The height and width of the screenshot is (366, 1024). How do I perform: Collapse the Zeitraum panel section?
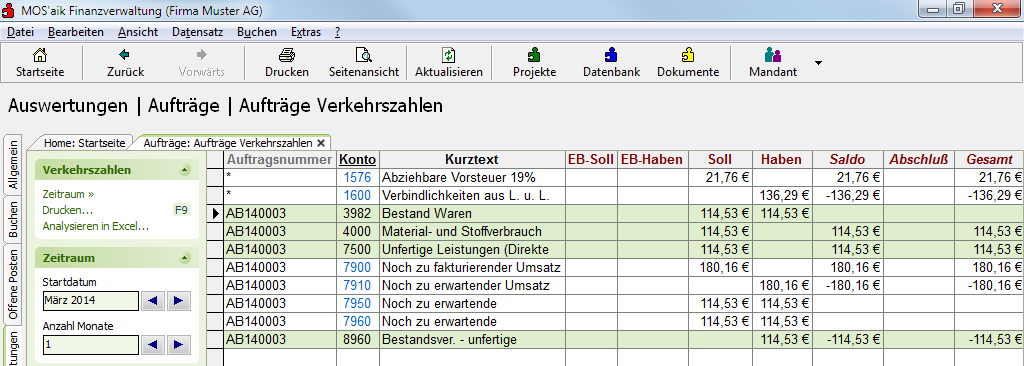(185, 258)
